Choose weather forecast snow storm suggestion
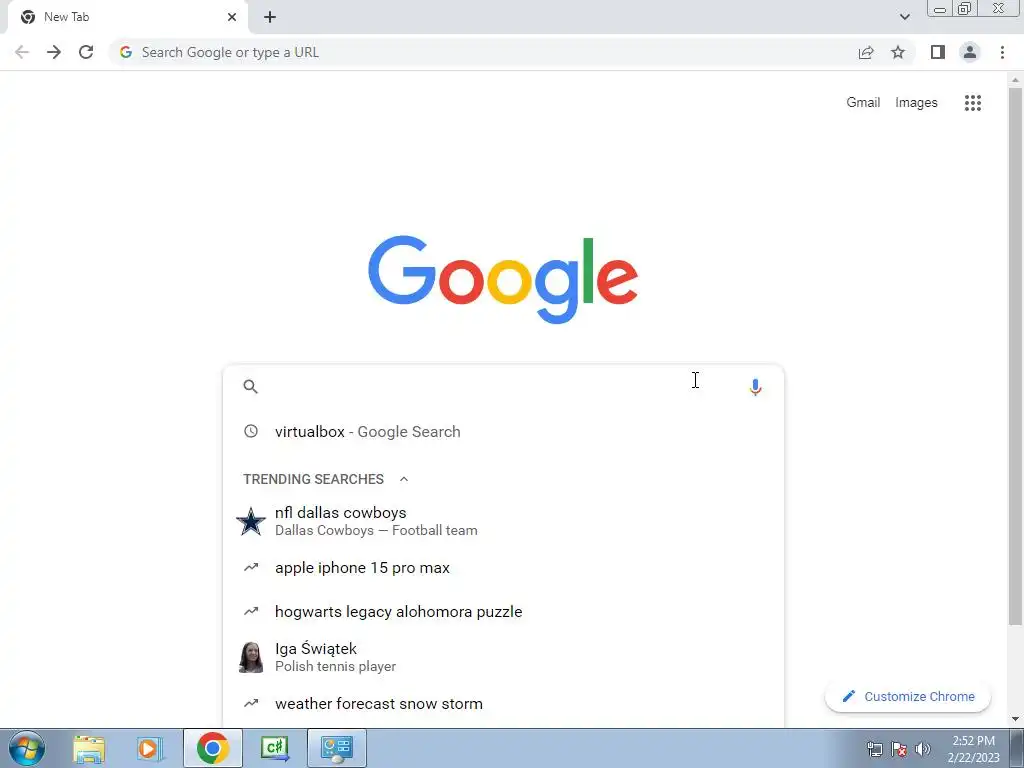This screenshot has height=768, width=1024. (x=503, y=703)
